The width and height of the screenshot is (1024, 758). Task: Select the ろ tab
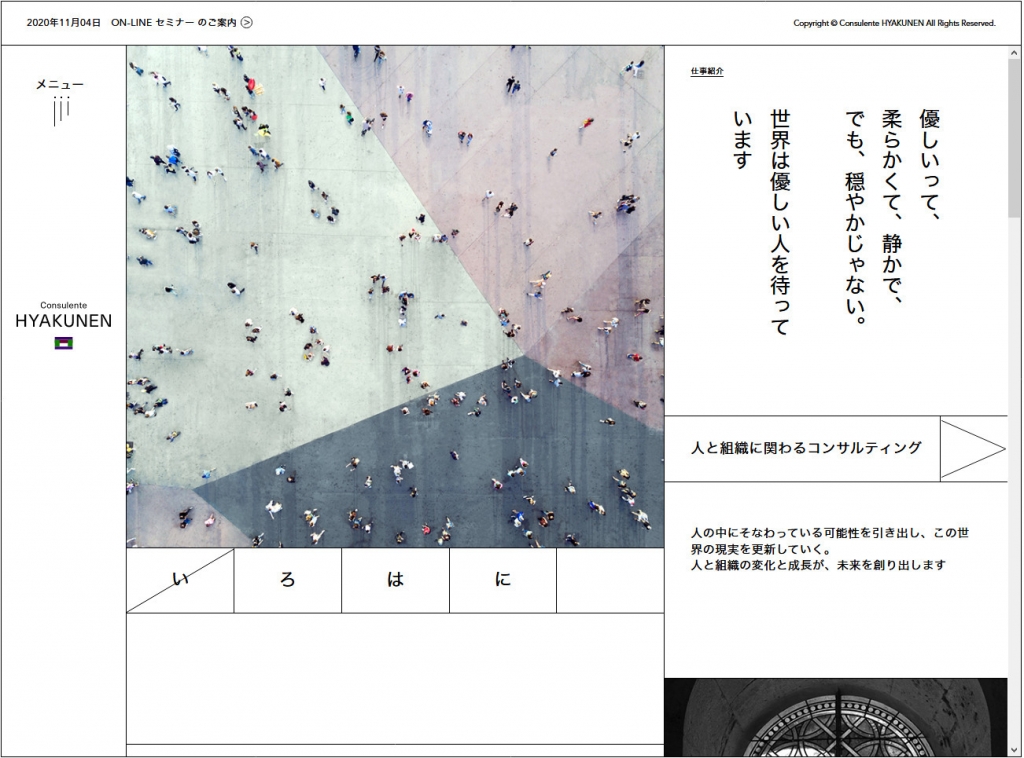pyautogui.click(x=288, y=580)
